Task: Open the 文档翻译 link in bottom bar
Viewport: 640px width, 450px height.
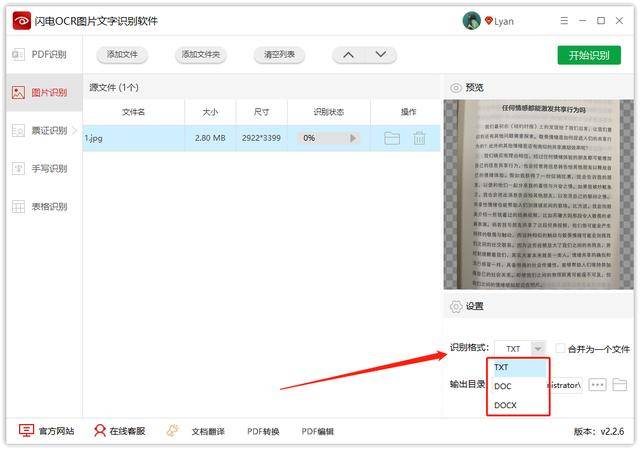Action: (208, 431)
